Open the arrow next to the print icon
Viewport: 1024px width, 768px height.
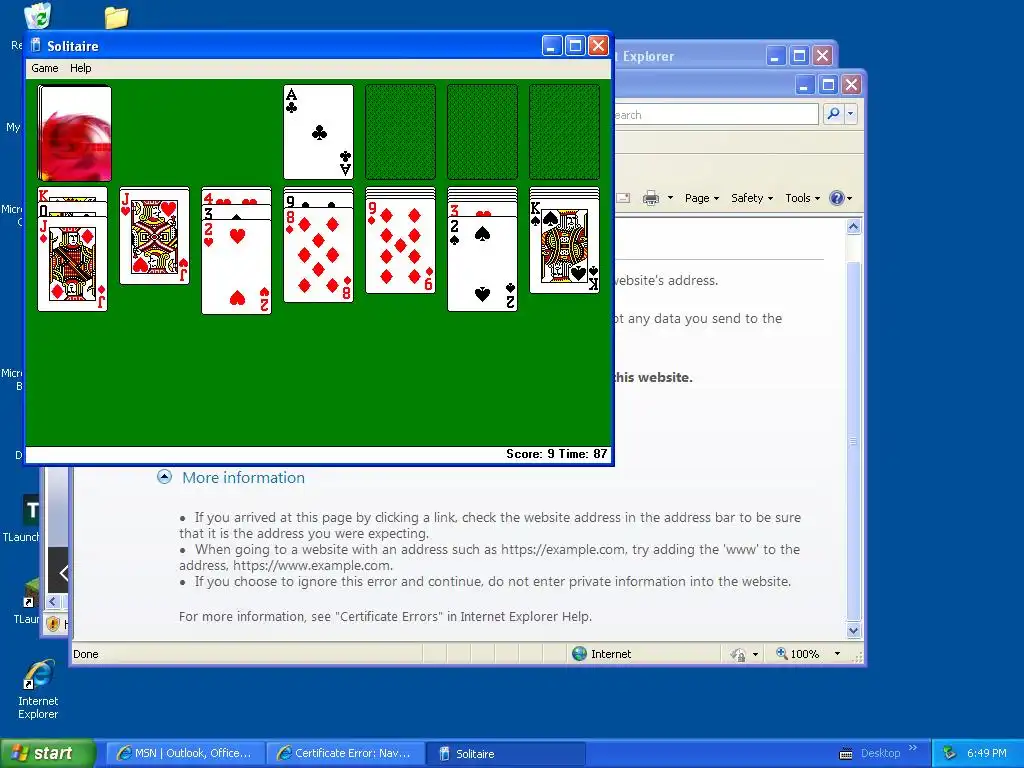(x=670, y=198)
